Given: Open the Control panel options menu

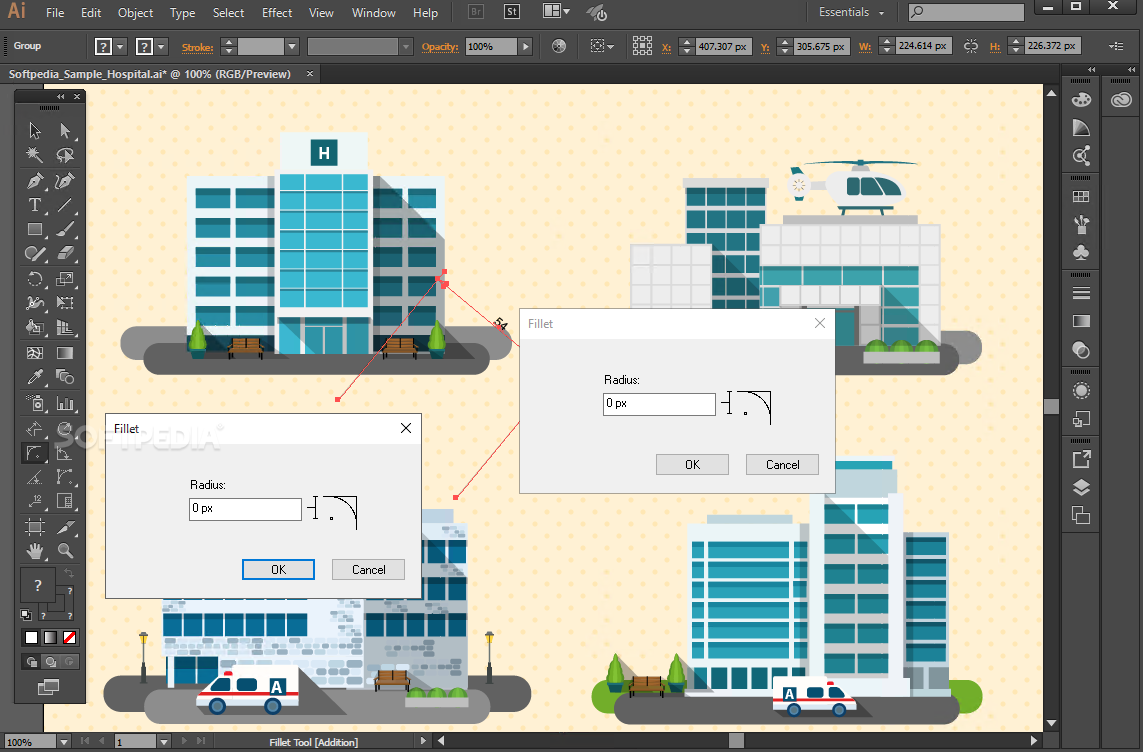Looking at the screenshot, I should pos(1116,46).
